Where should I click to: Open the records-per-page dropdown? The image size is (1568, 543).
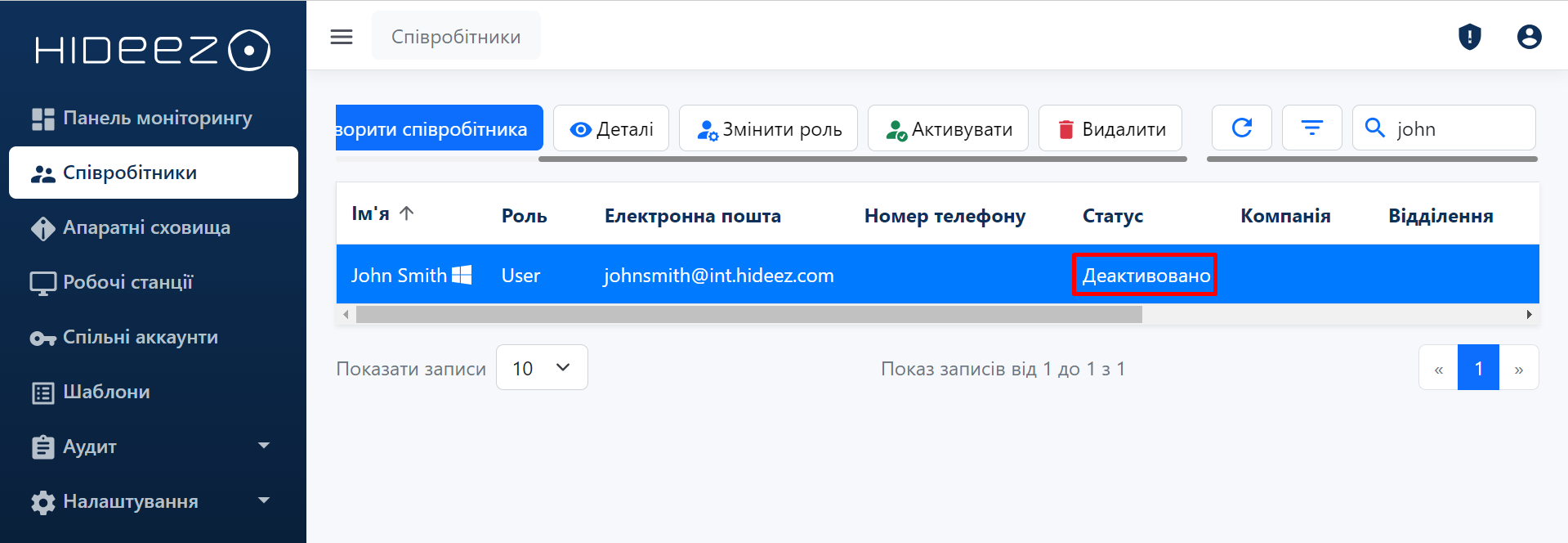point(542,368)
